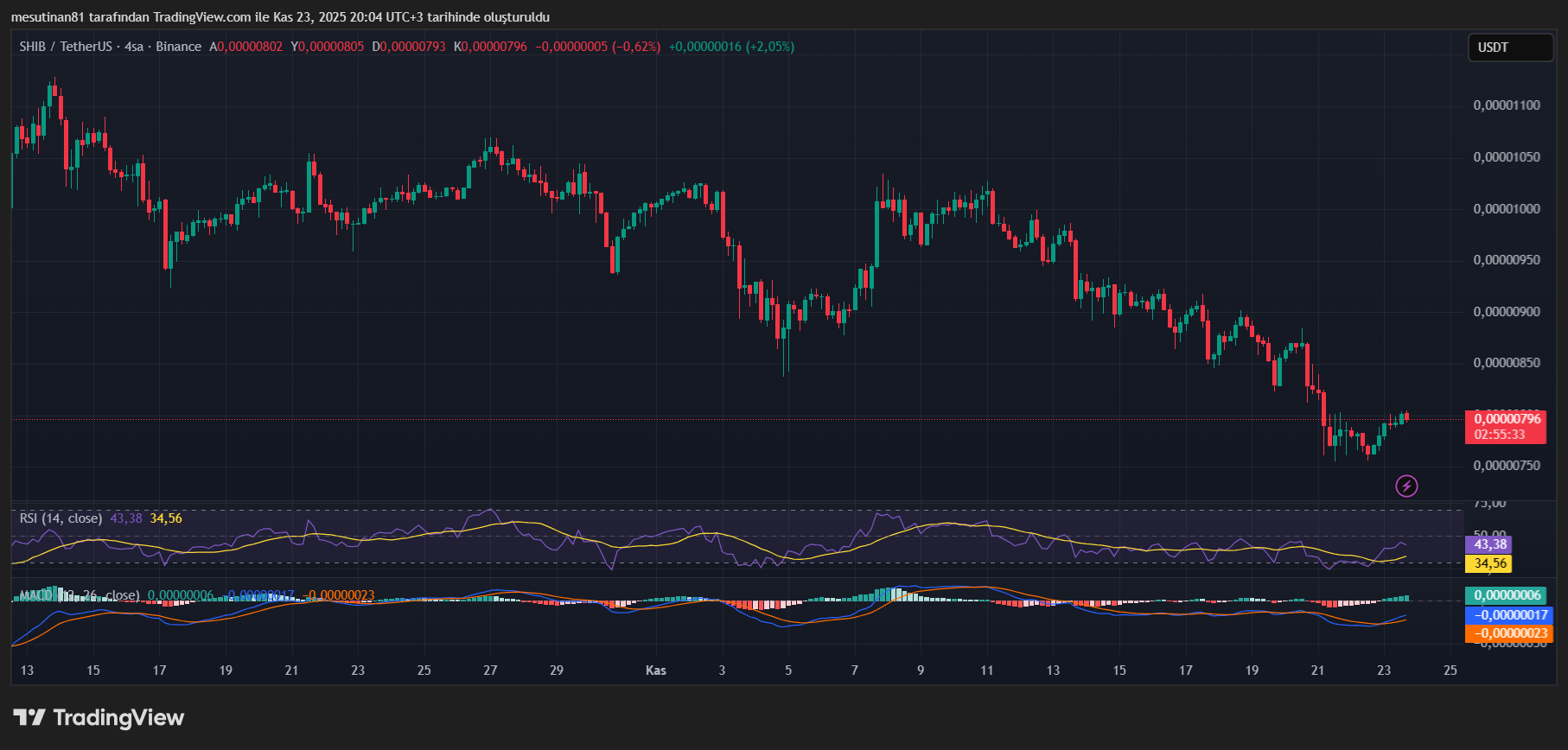Click the purple RSI value tag 43,38
This screenshot has height=750, width=1568.
coord(1489,544)
